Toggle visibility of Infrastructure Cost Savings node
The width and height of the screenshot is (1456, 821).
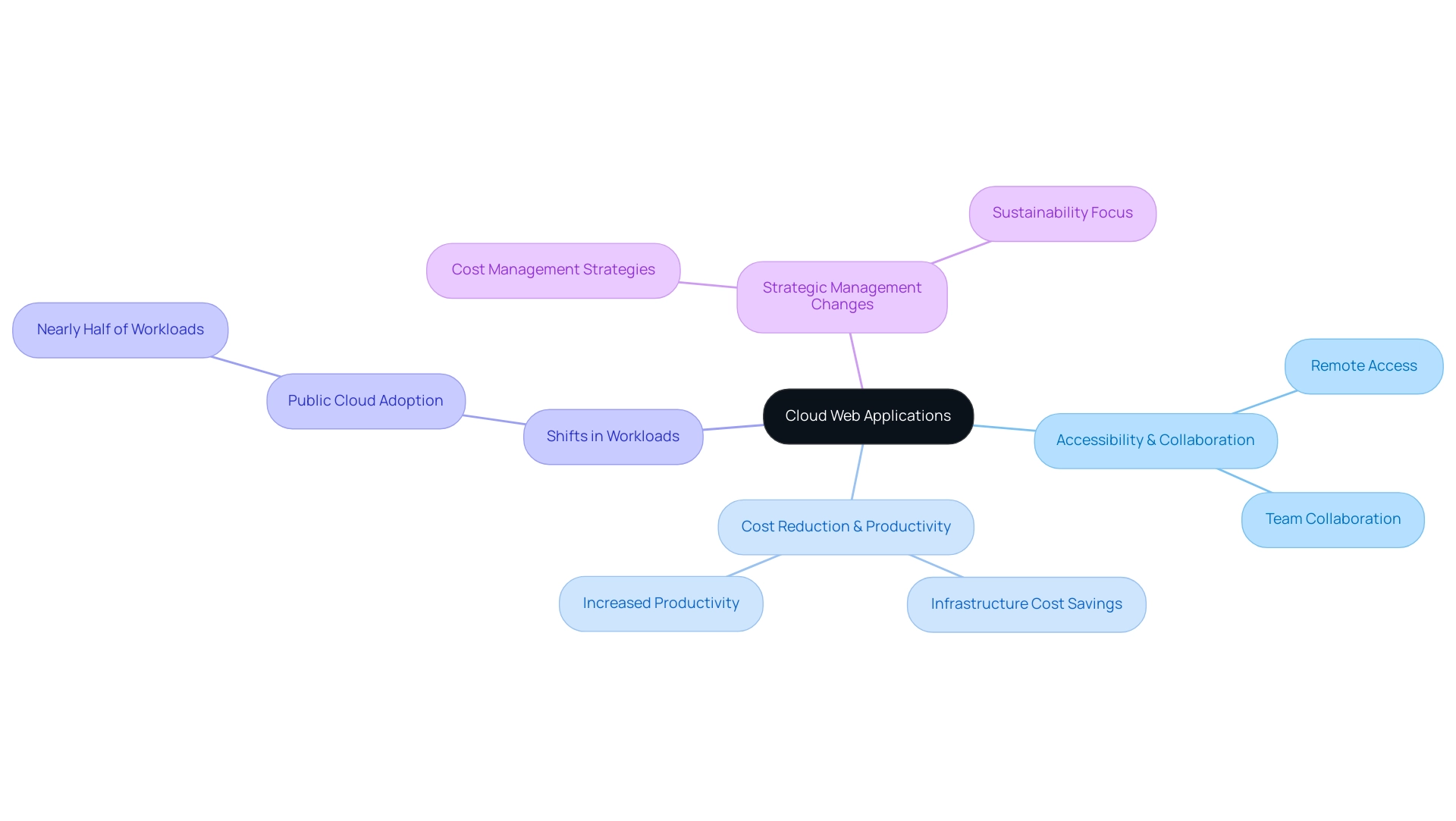coord(1026,602)
